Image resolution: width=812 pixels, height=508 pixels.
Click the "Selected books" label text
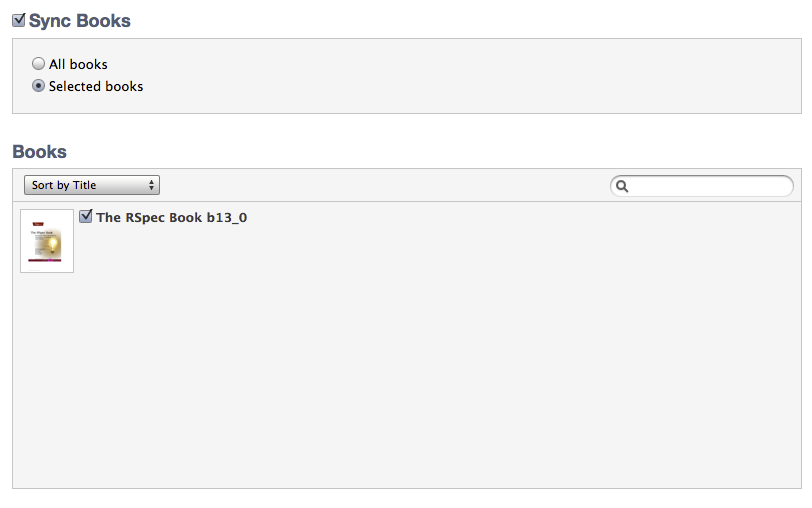(96, 86)
